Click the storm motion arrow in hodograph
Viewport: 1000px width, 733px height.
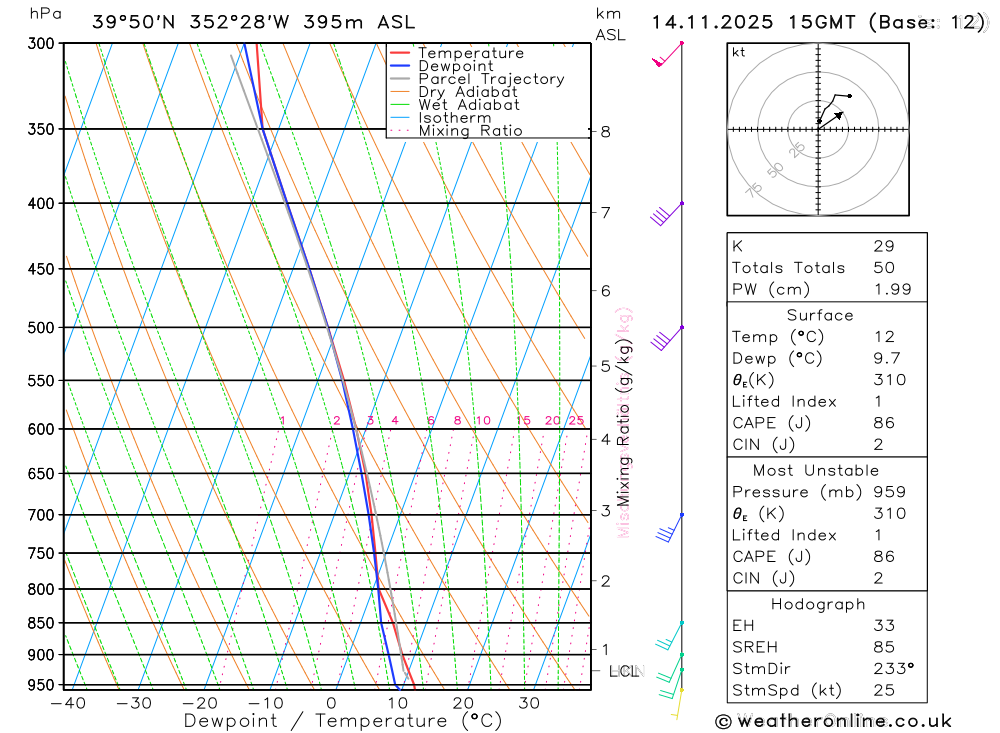(831, 120)
